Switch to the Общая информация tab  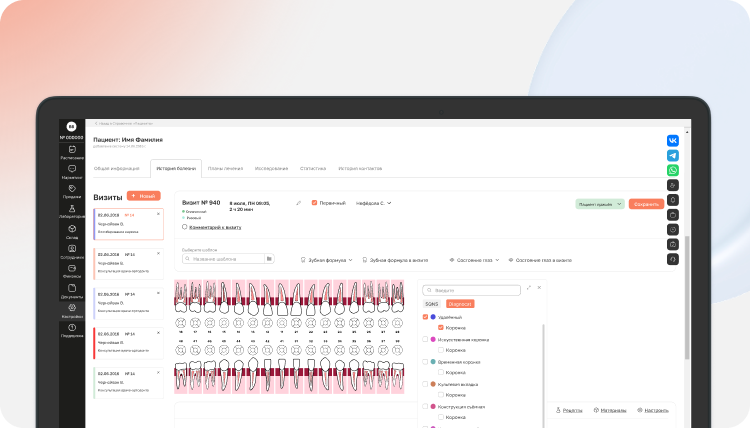click(117, 168)
